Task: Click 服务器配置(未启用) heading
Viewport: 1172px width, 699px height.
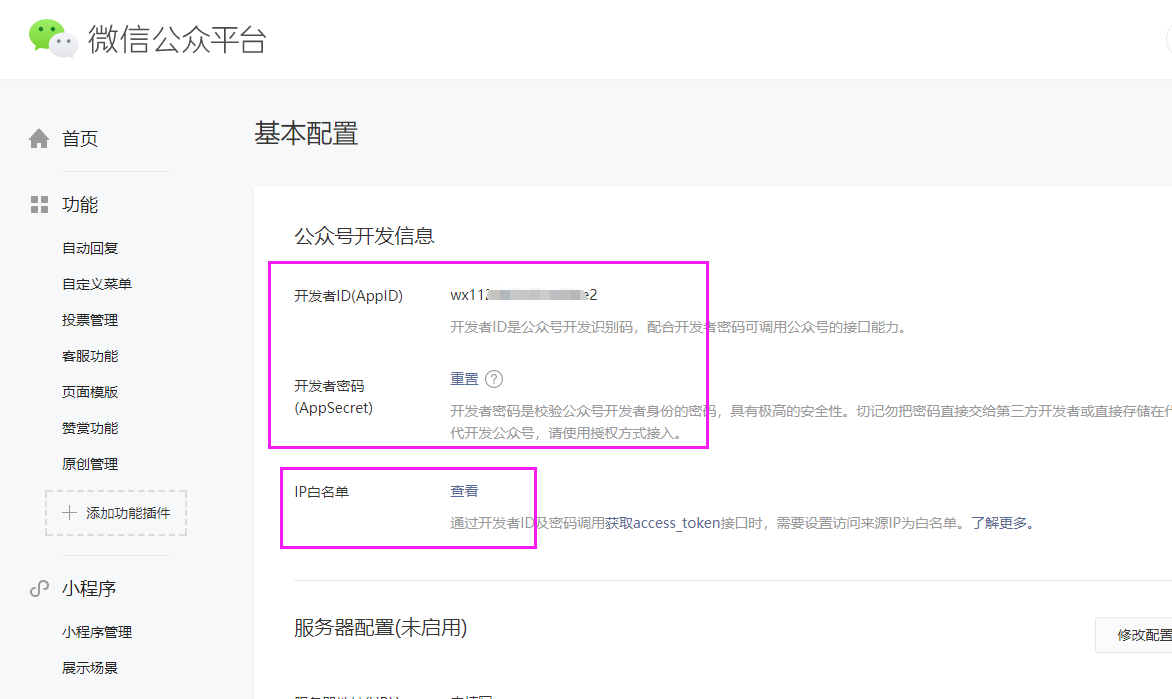Action: pyautogui.click(x=380, y=628)
